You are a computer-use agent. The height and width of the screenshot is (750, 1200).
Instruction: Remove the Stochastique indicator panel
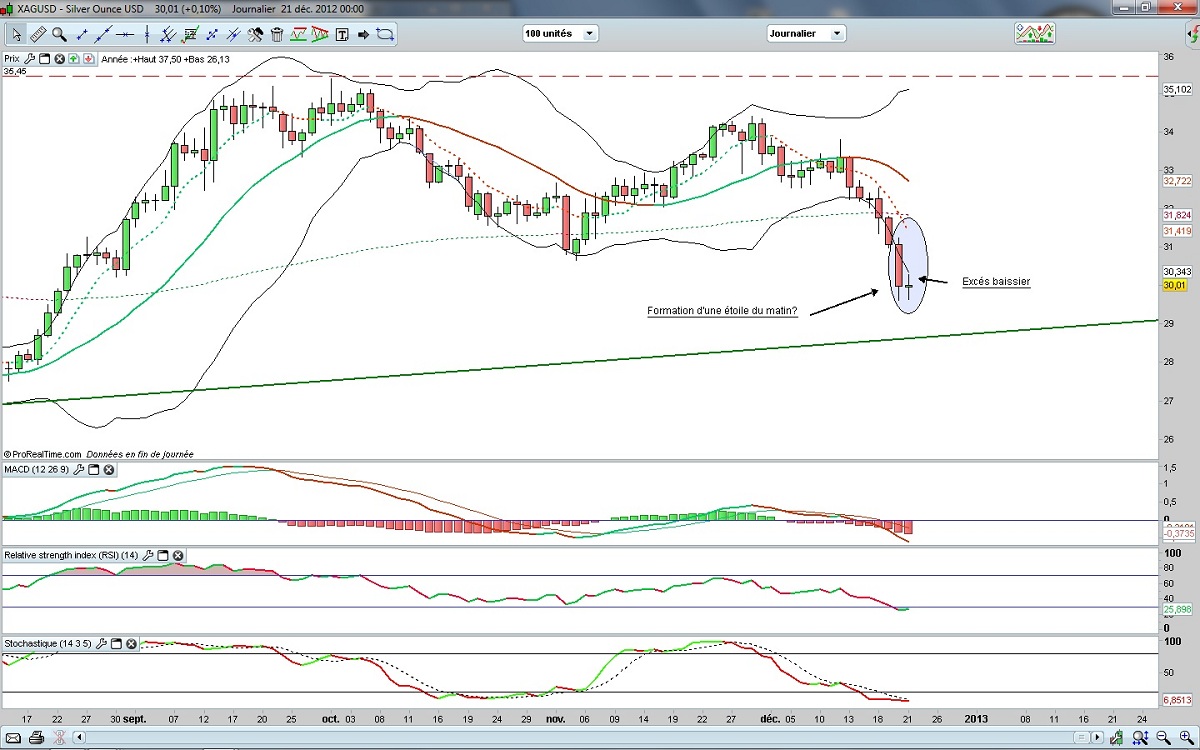131,644
